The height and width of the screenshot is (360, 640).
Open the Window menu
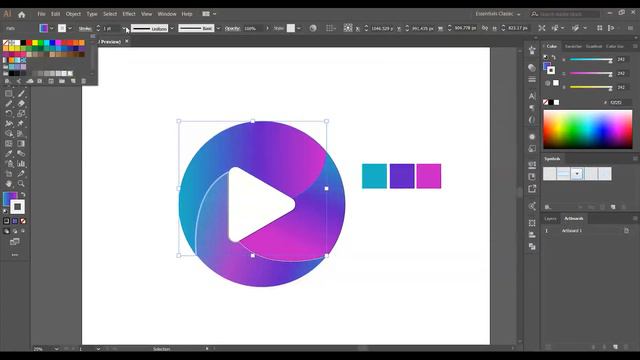click(x=167, y=14)
